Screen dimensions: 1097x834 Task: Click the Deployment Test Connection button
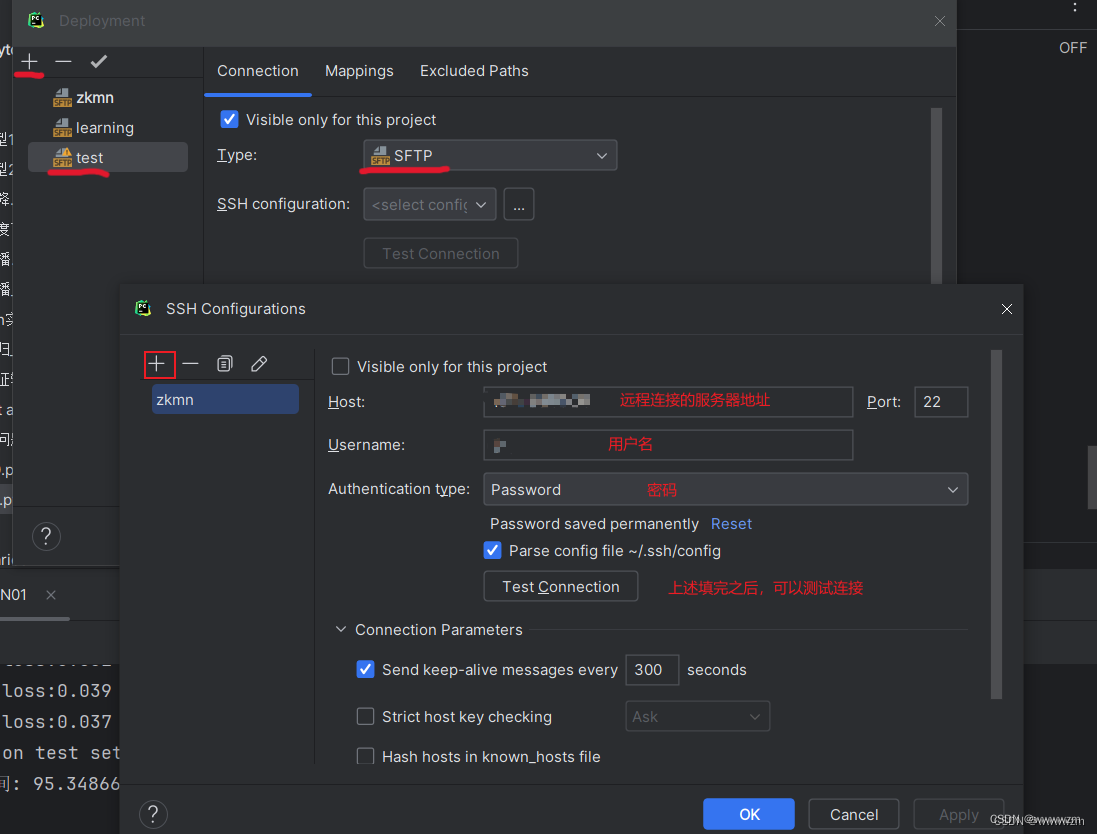point(441,253)
